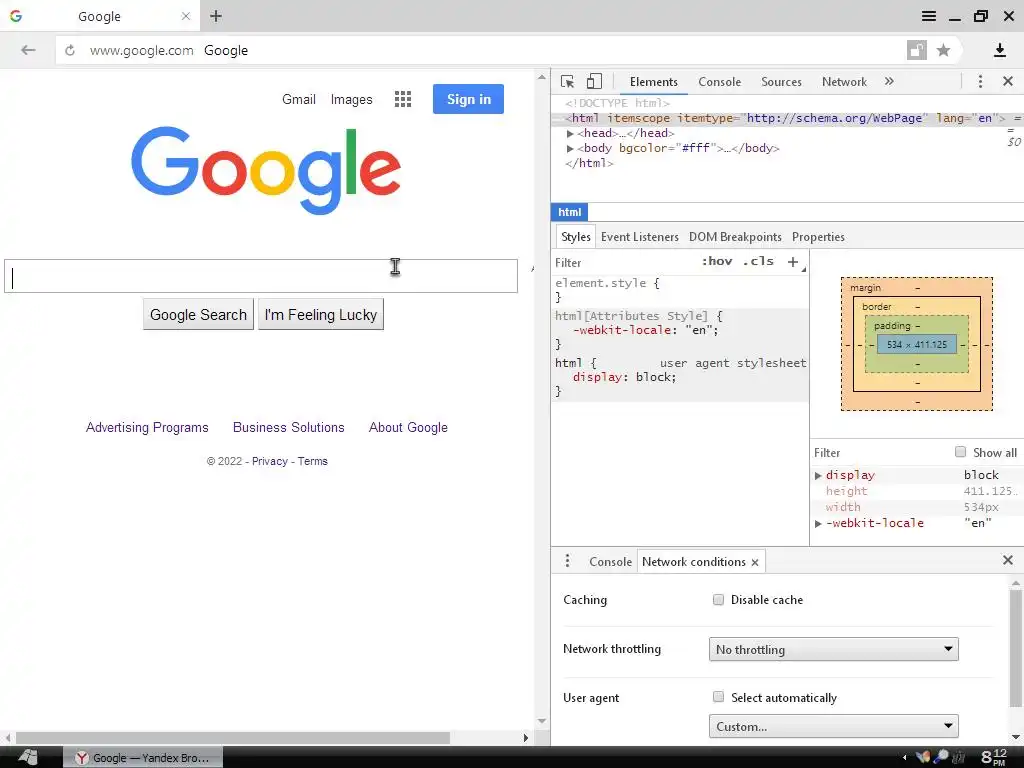This screenshot has height=768, width=1024.
Task: Open the Custom... user agent dropdown
Action: point(833,726)
